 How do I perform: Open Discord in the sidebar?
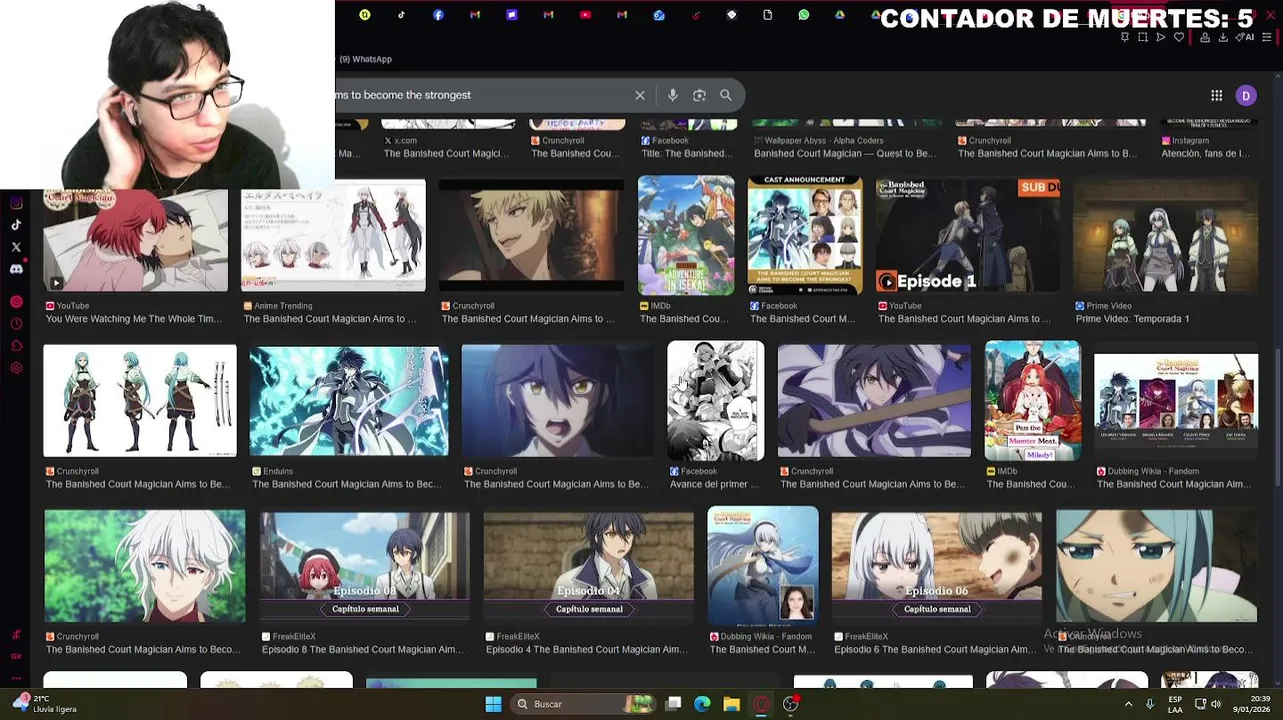[x=16, y=269]
